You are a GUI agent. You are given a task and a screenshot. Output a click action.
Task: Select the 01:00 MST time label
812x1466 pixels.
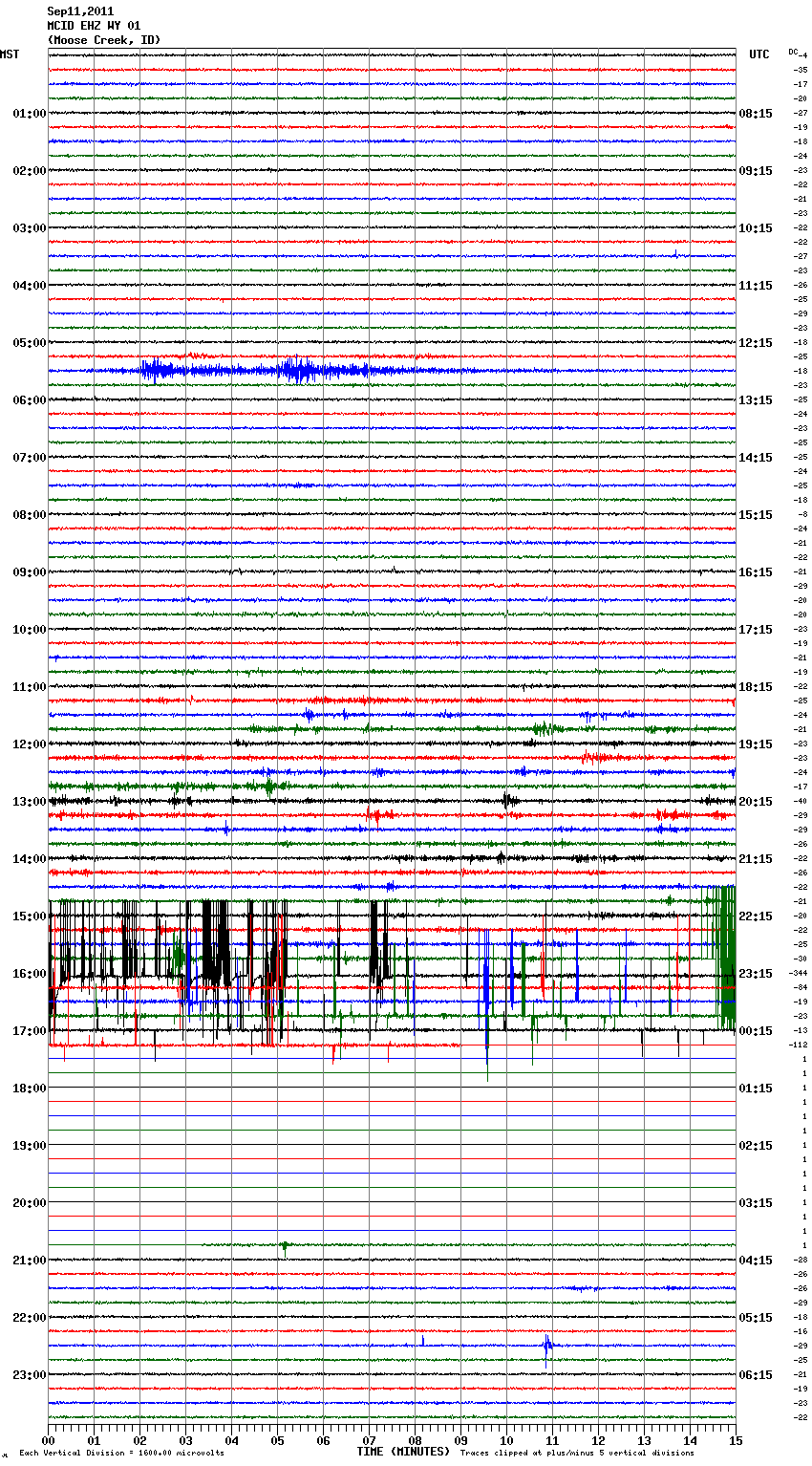(x=30, y=114)
